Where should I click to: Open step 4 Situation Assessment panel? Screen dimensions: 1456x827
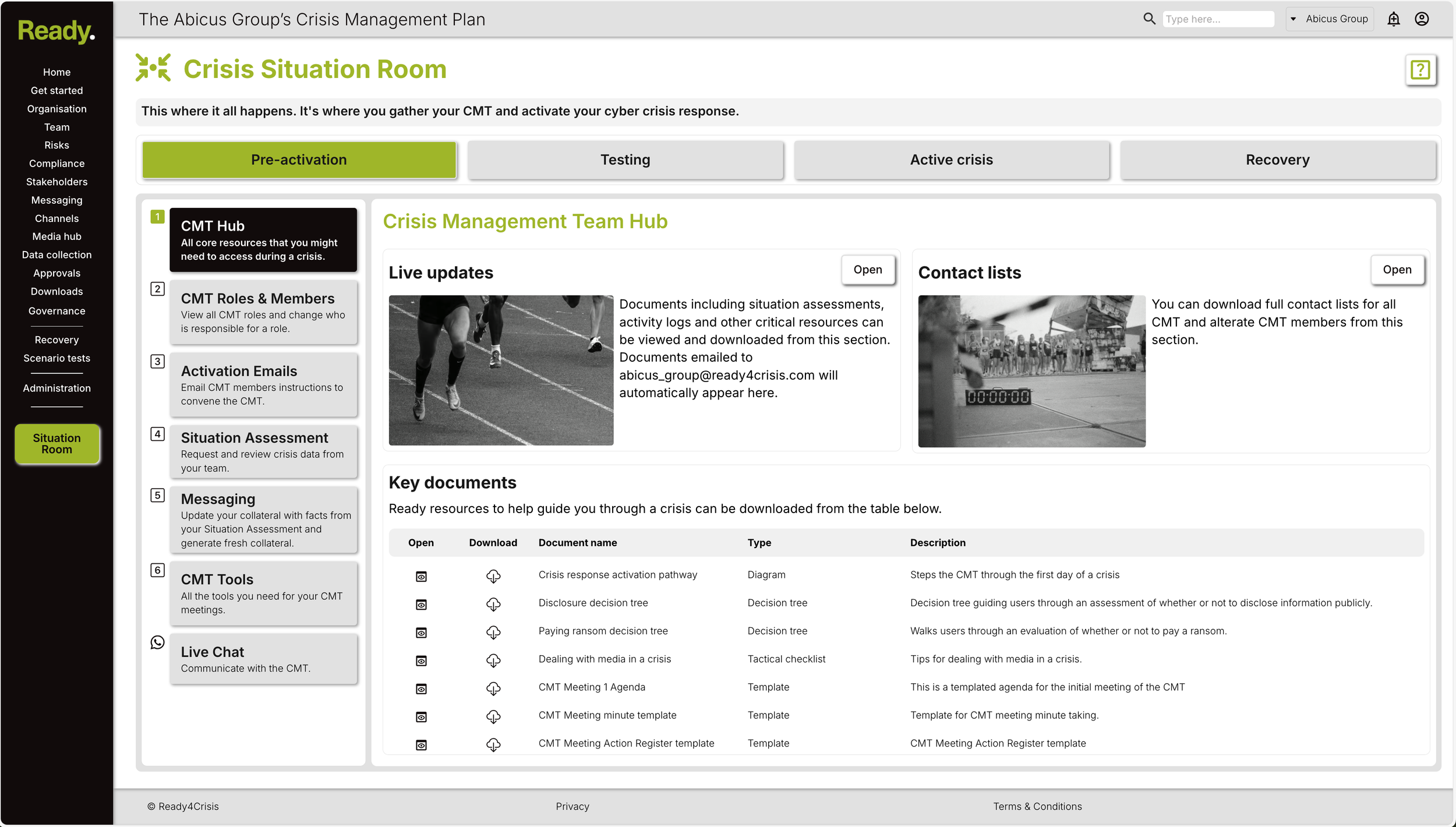click(x=263, y=452)
